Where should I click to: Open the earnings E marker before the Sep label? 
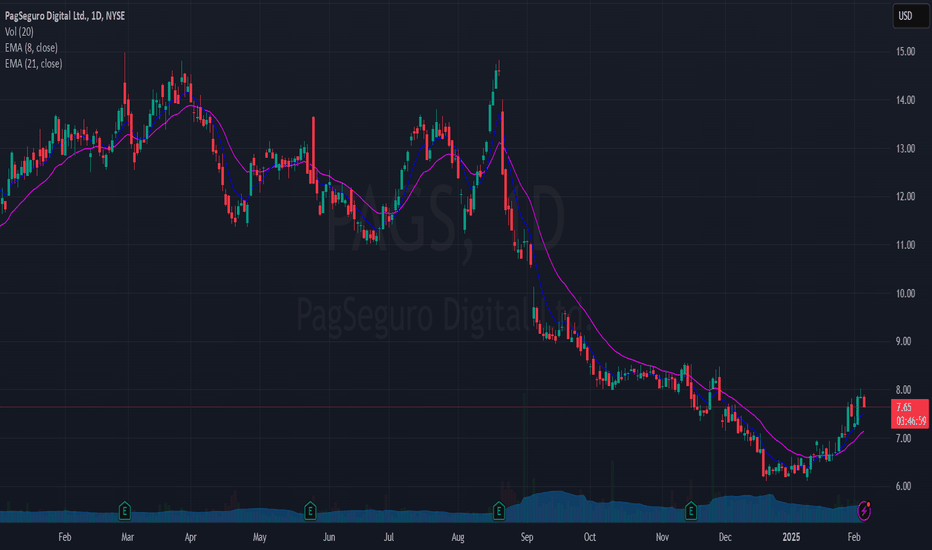(499, 510)
